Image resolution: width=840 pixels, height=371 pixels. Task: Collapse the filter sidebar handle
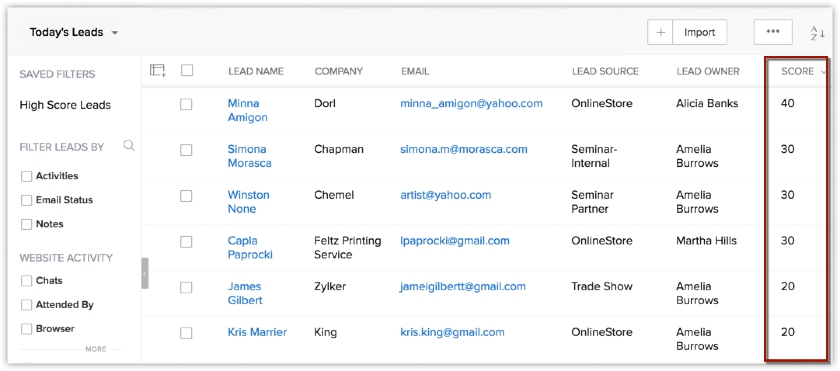(145, 273)
